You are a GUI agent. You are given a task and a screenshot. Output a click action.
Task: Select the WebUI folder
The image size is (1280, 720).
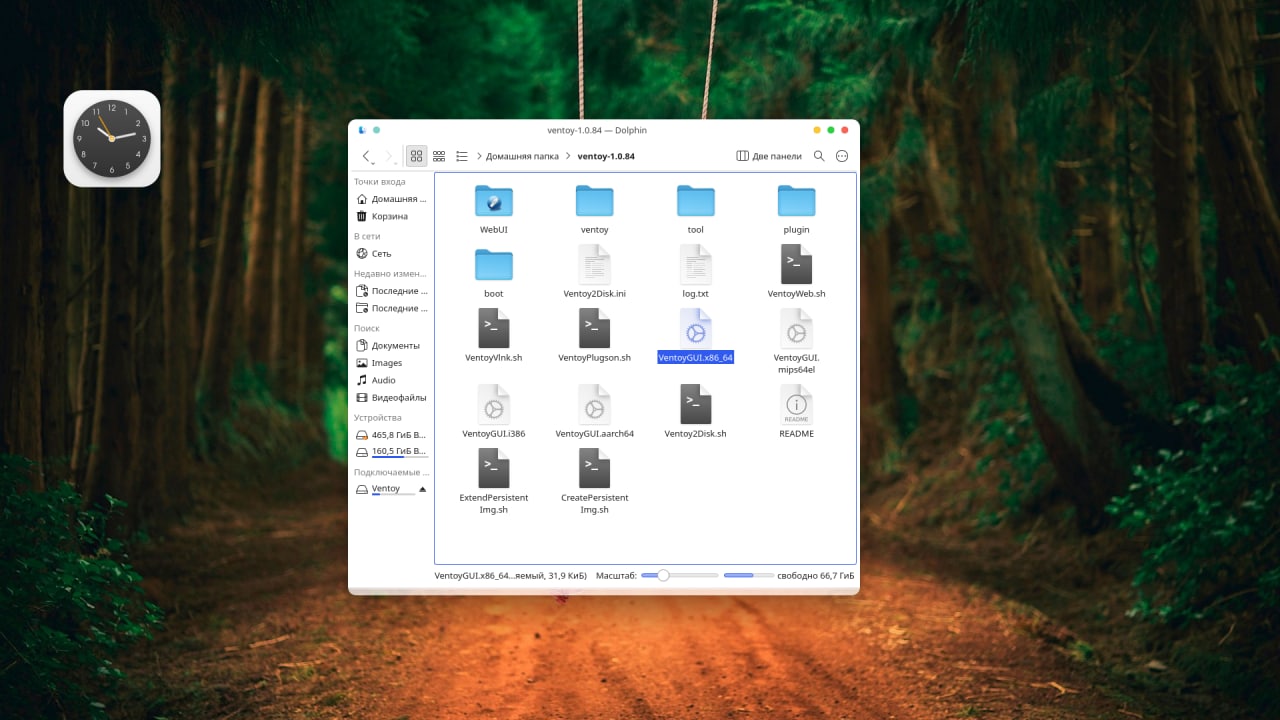pos(494,209)
